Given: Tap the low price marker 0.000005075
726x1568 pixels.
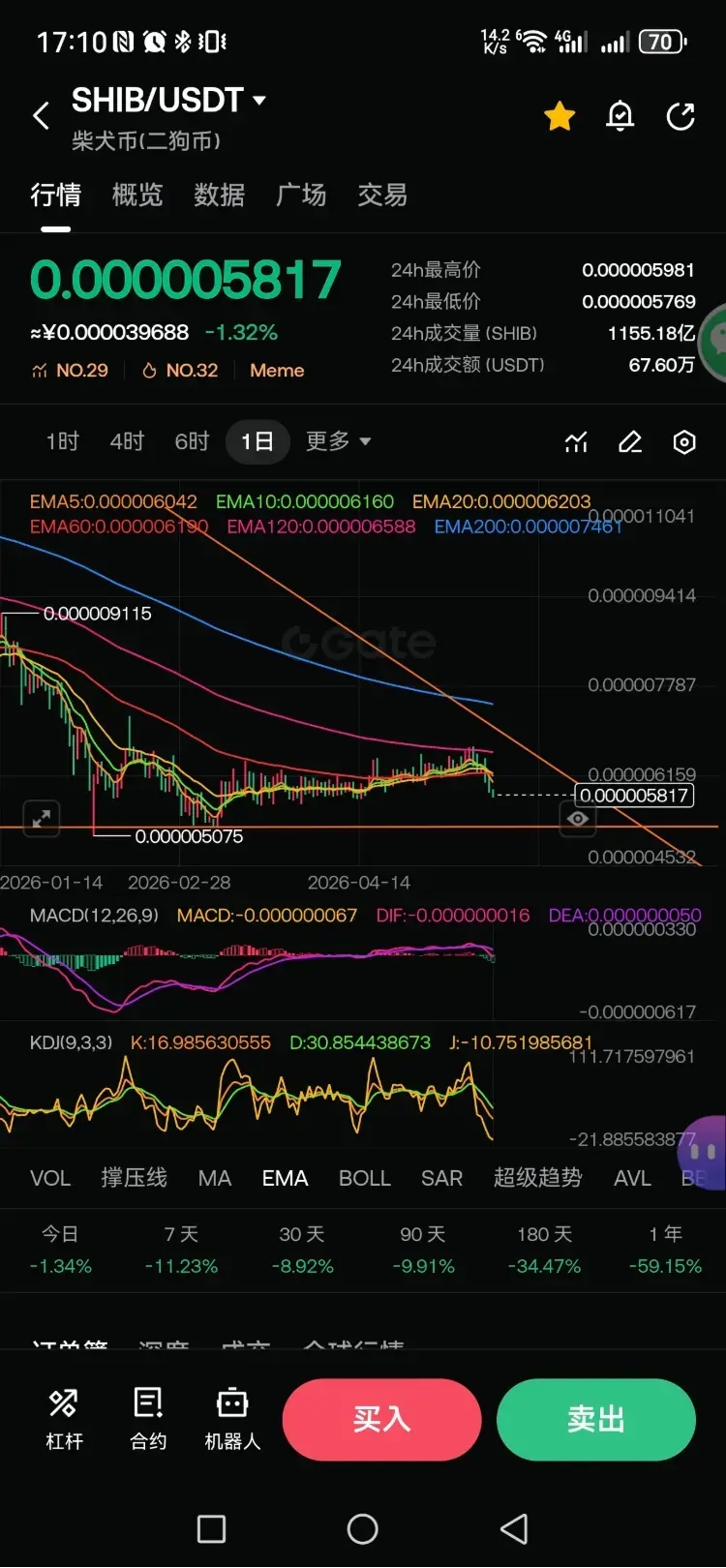Looking at the screenshot, I should coord(189,836).
